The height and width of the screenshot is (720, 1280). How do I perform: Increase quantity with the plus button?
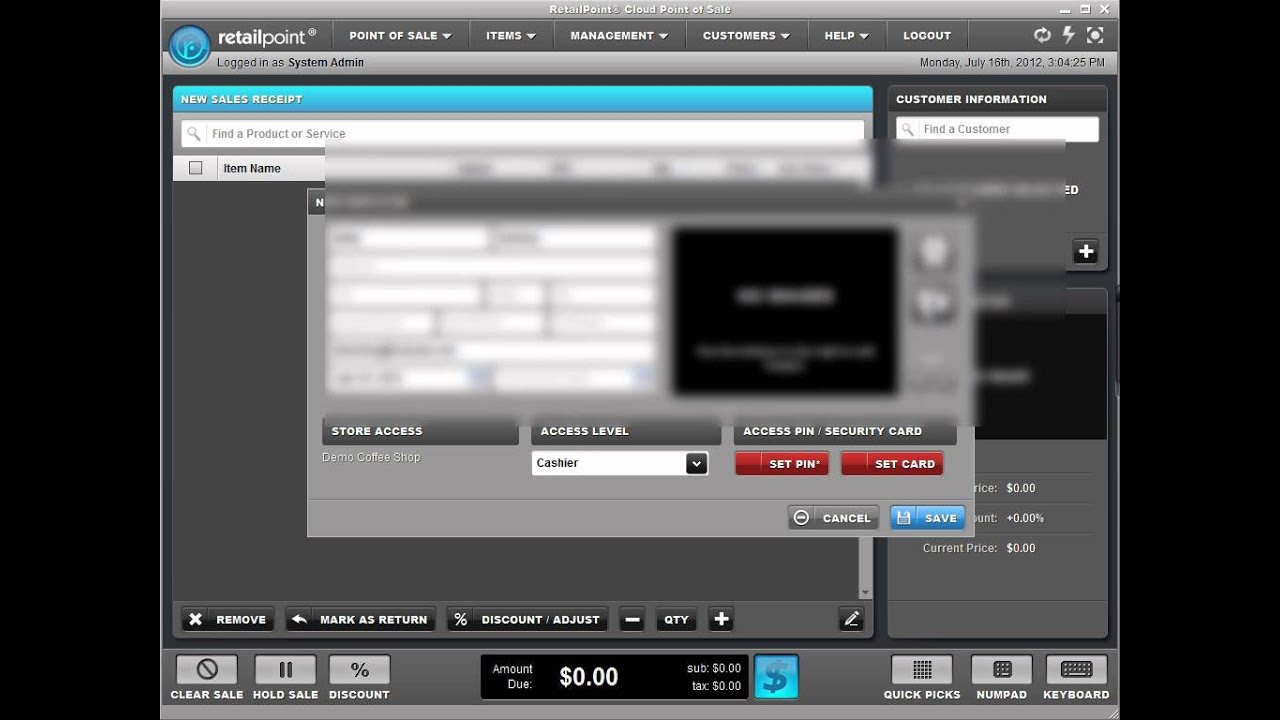pyautogui.click(x=721, y=619)
